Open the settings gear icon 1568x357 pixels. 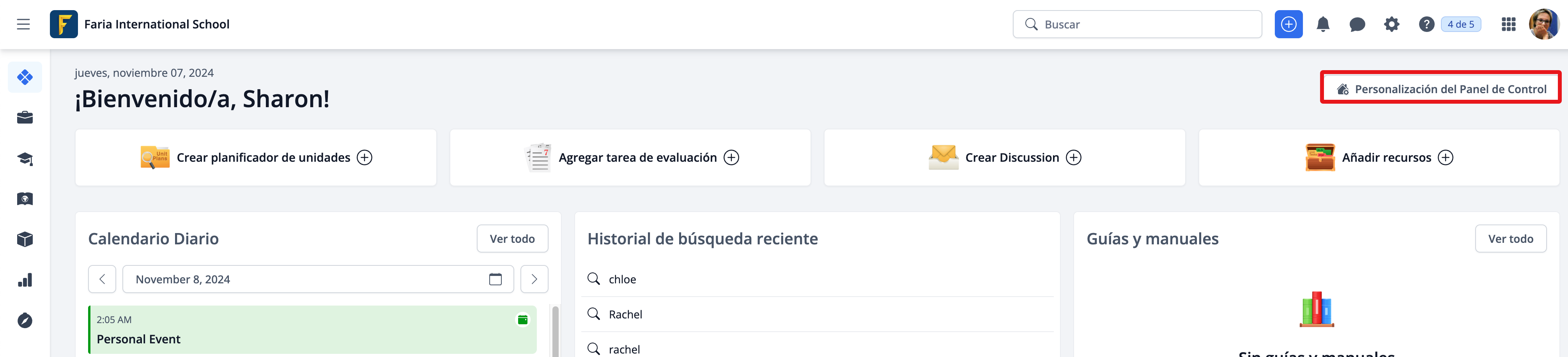[1391, 24]
